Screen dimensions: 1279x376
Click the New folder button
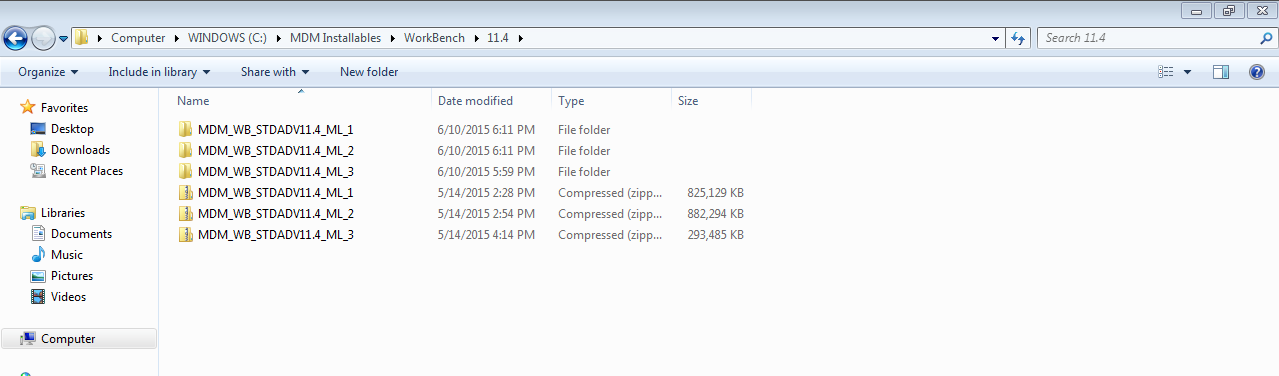369,72
